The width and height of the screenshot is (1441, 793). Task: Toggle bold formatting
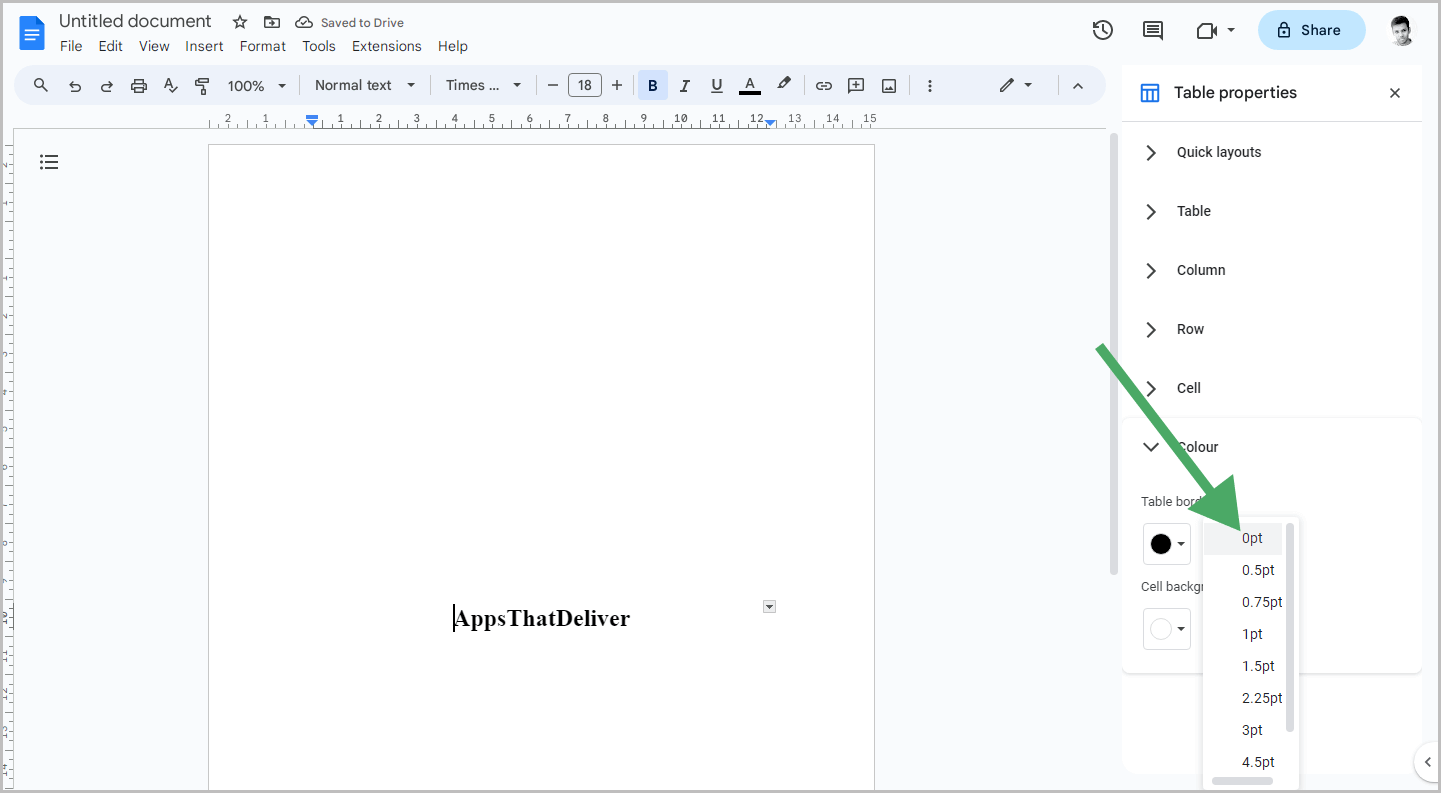652,85
